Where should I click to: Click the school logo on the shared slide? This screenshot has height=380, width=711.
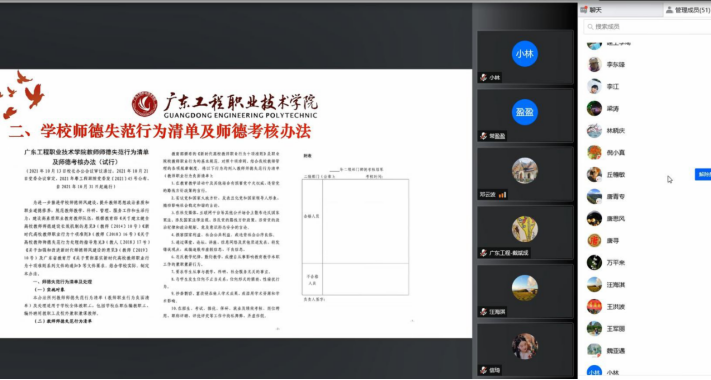click(145, 104)
